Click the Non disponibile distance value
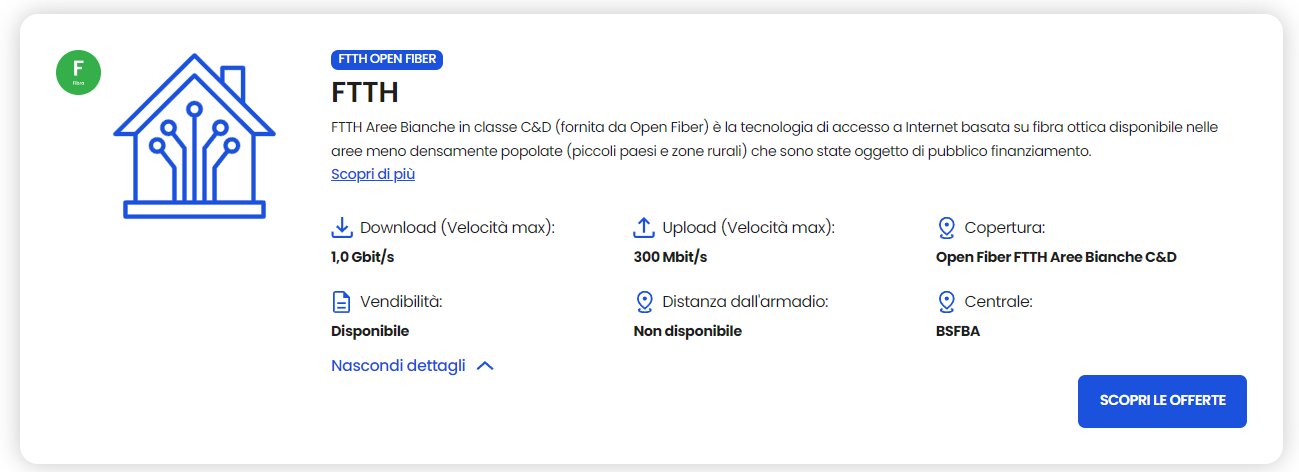Image resolution: width=1299 pixels, height=472 pixels. pos(688,331)
